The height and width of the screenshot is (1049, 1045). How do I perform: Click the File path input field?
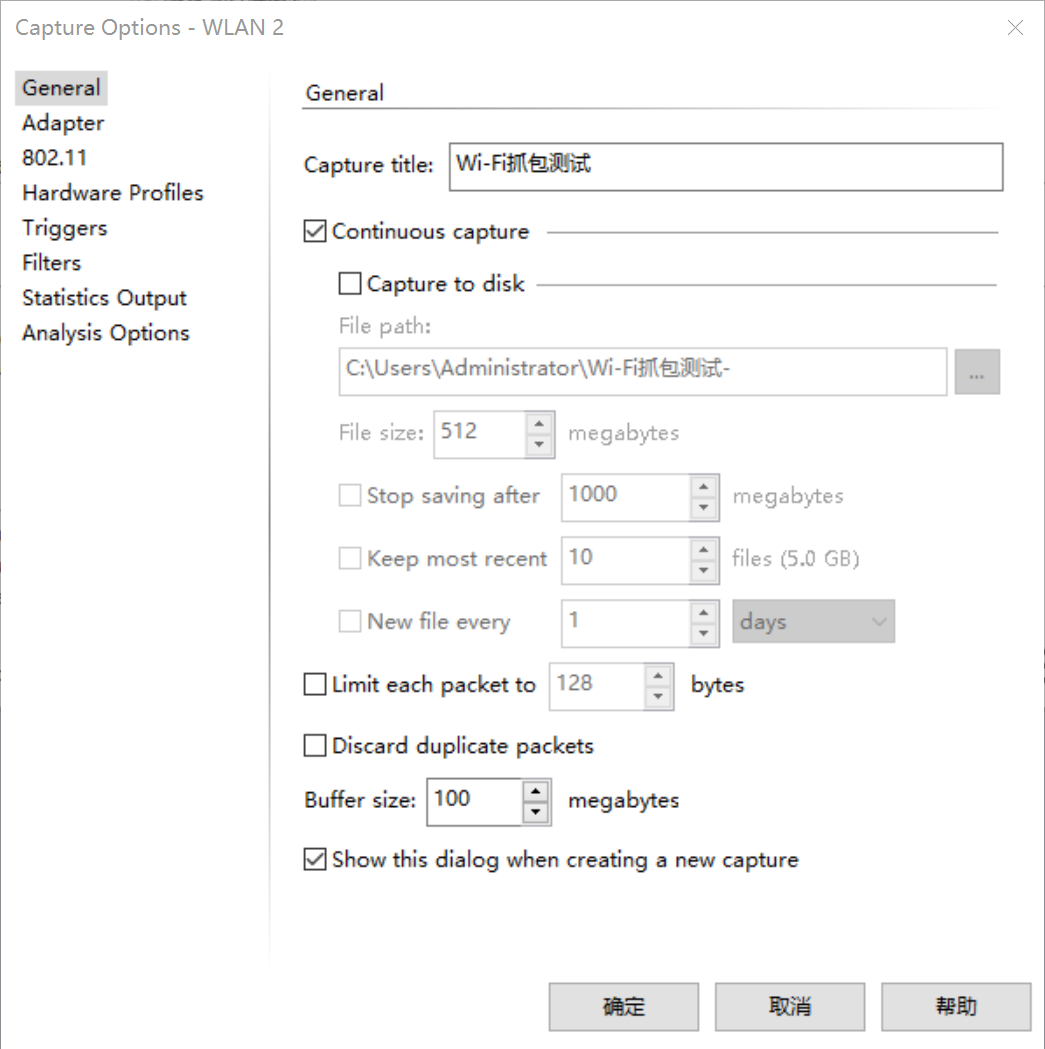pos(642,371)
